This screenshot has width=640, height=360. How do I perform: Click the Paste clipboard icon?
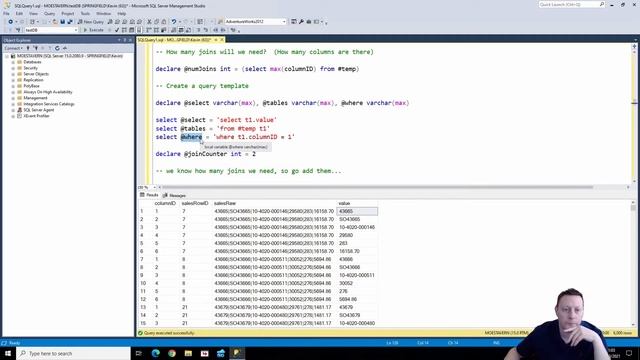(164, 22)
